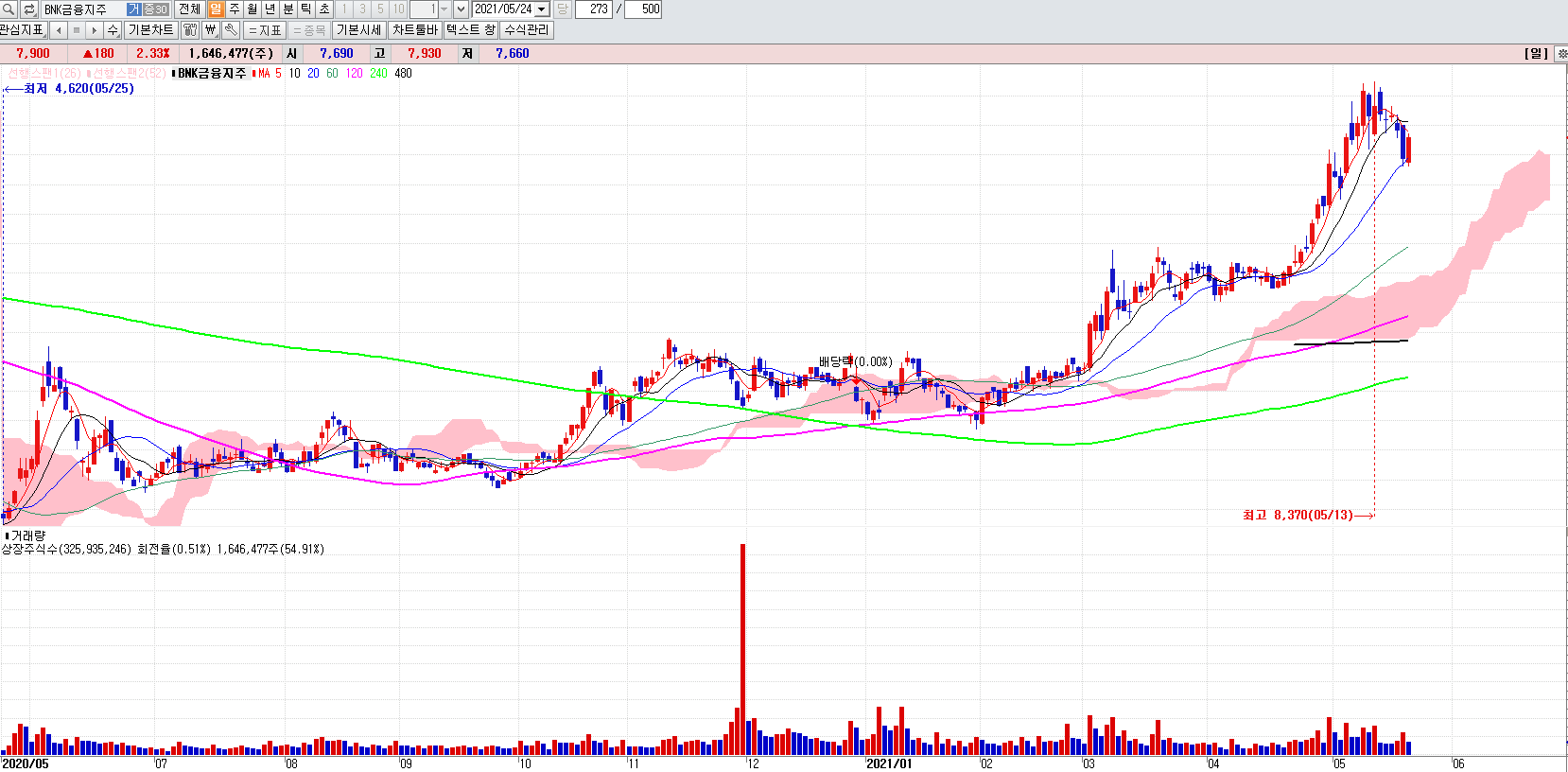Click the ₩ won currency icon
Viewport: 1568px width, 772px height.
pyautogui.click(x=210, y=30)
